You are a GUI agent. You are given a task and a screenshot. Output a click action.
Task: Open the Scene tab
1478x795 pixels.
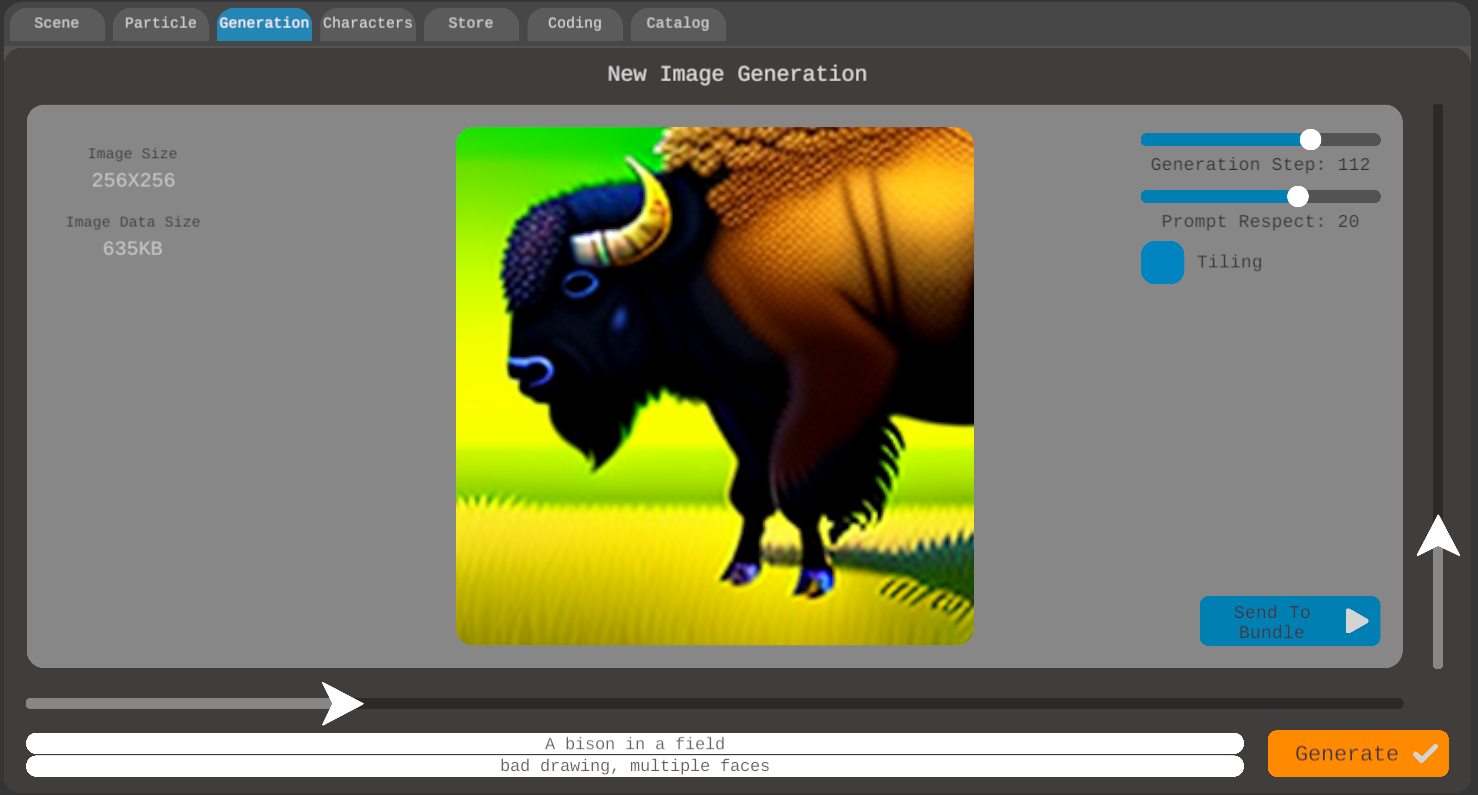57,24
